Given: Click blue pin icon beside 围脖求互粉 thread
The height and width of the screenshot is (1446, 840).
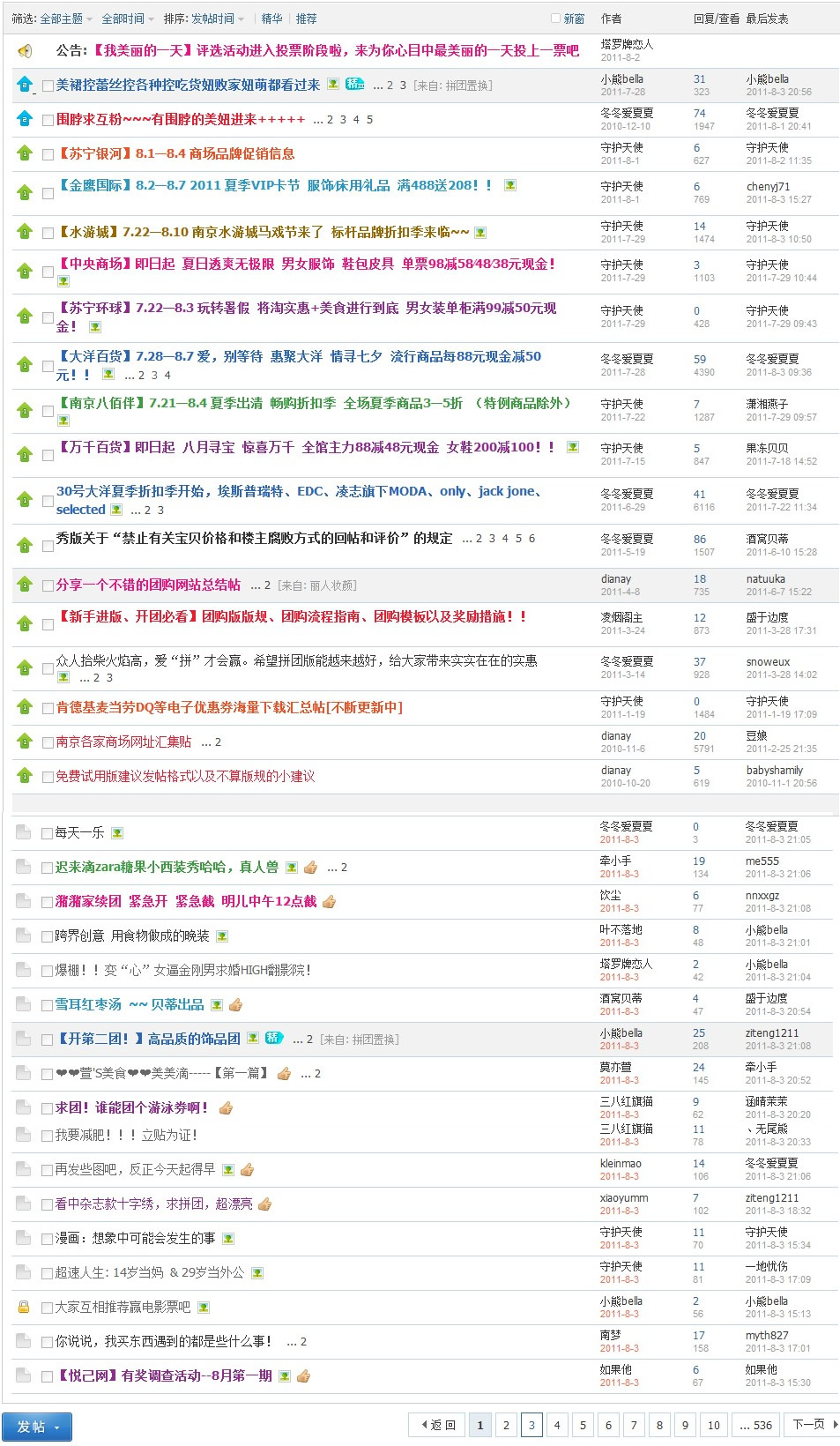Looking at the screenshot, I should click(25, 118).
